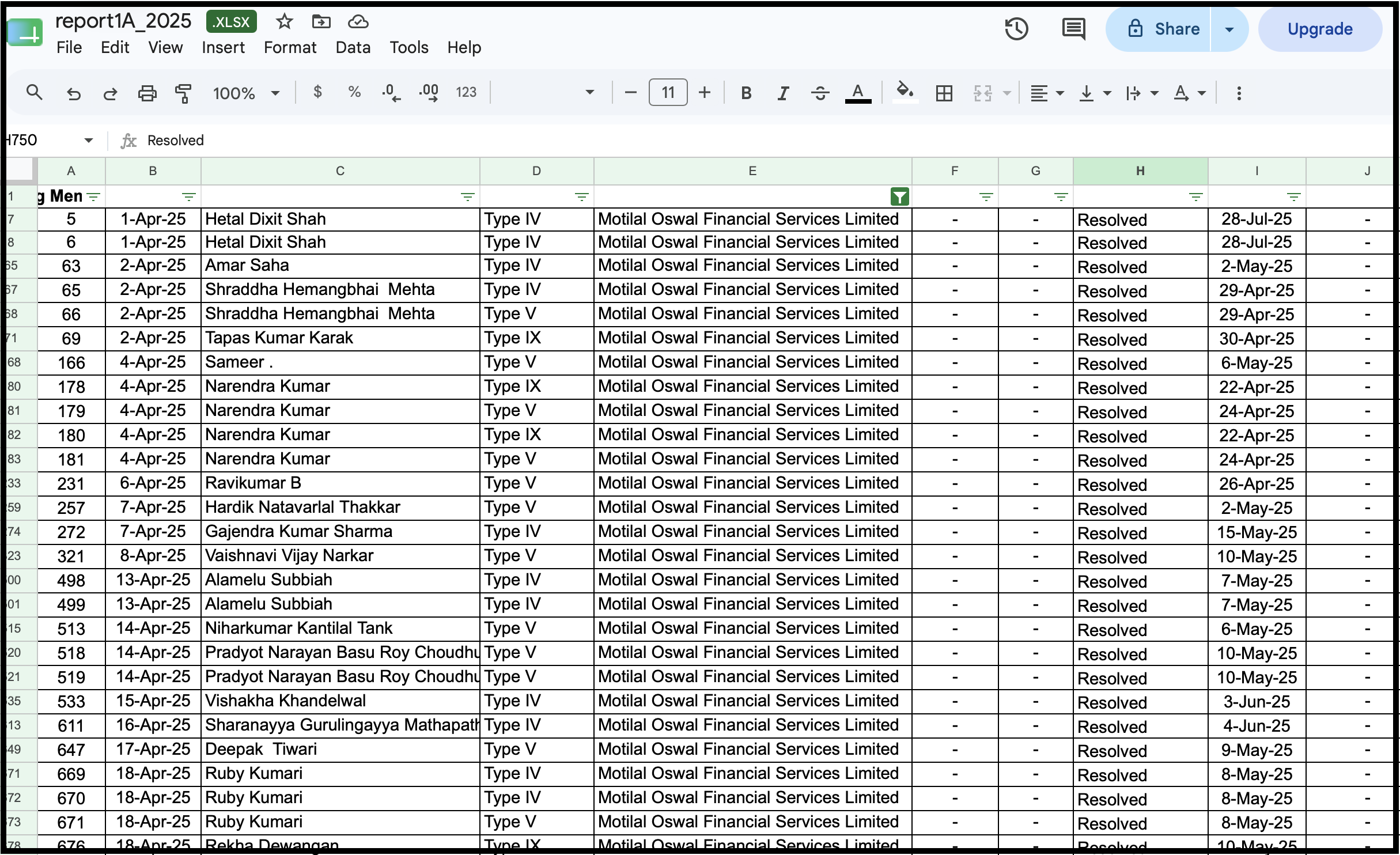Format as currency with dollar icon
This screenshot has height=855, width=1400.
(317, 92)
